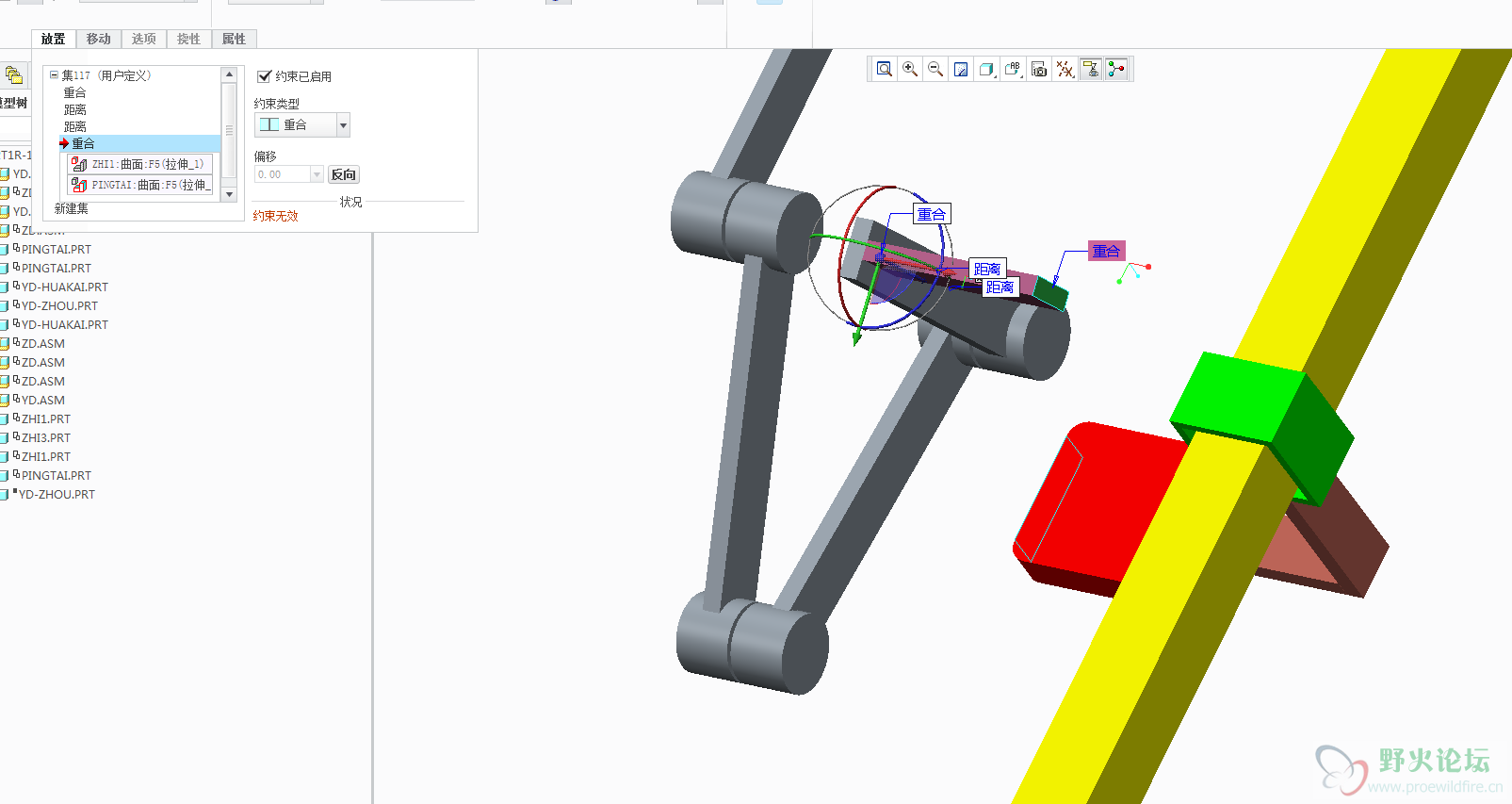Image resolution: width=1512 pixels, height=804 pixels.
Task: Select the first PINGTAI.PRT in the model tree
Action: click(57, 249)
